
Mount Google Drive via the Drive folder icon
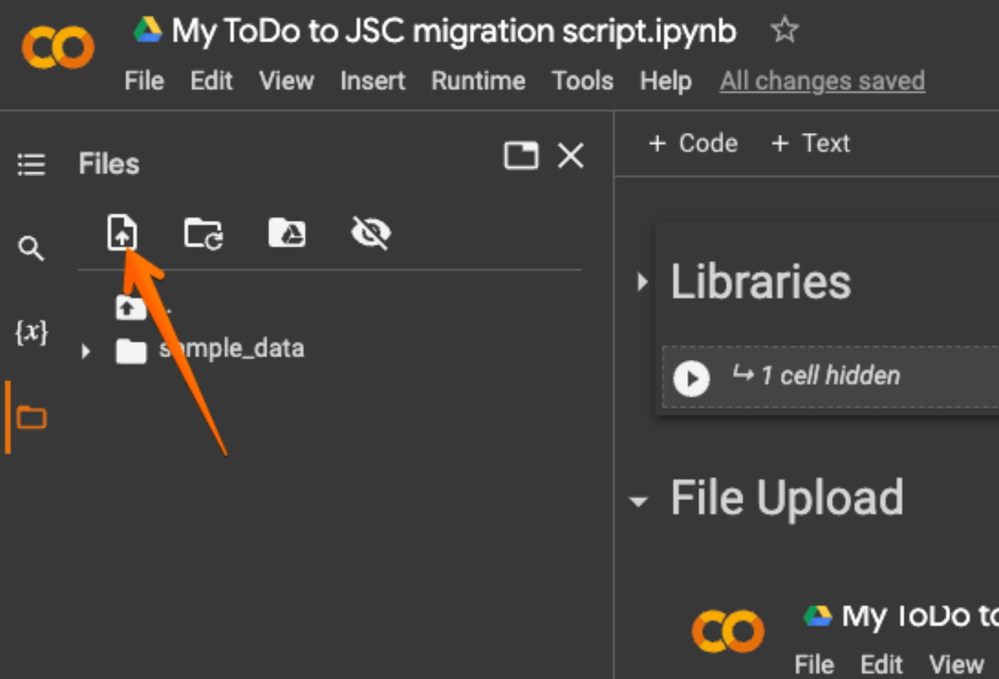pos(287,232)
